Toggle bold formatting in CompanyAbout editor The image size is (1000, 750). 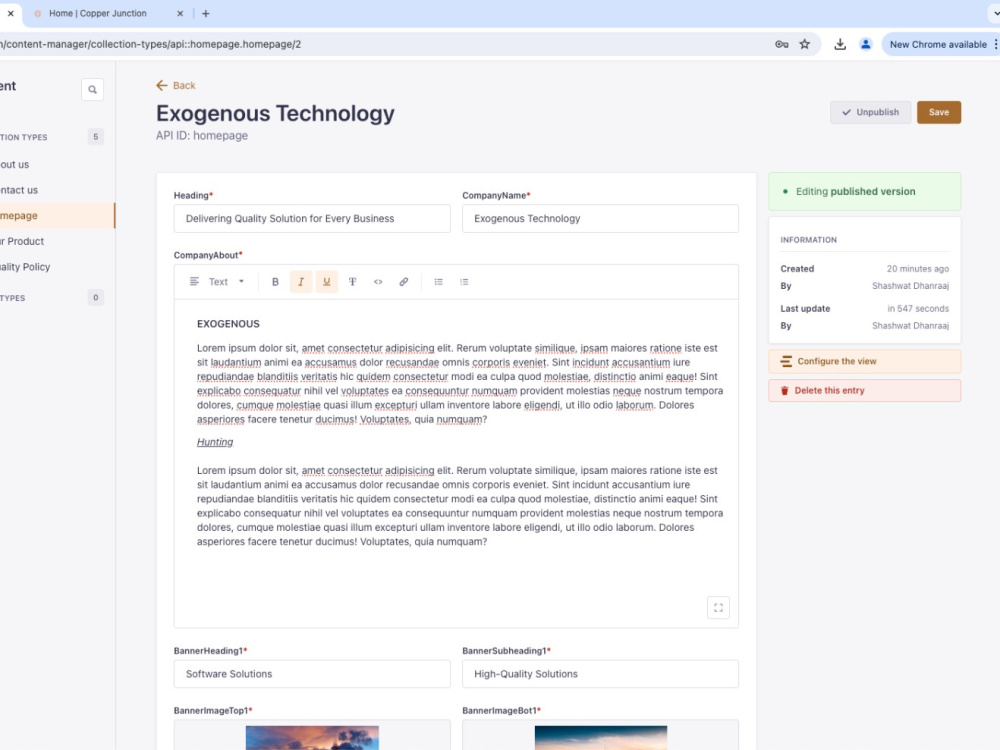(275, 282)
